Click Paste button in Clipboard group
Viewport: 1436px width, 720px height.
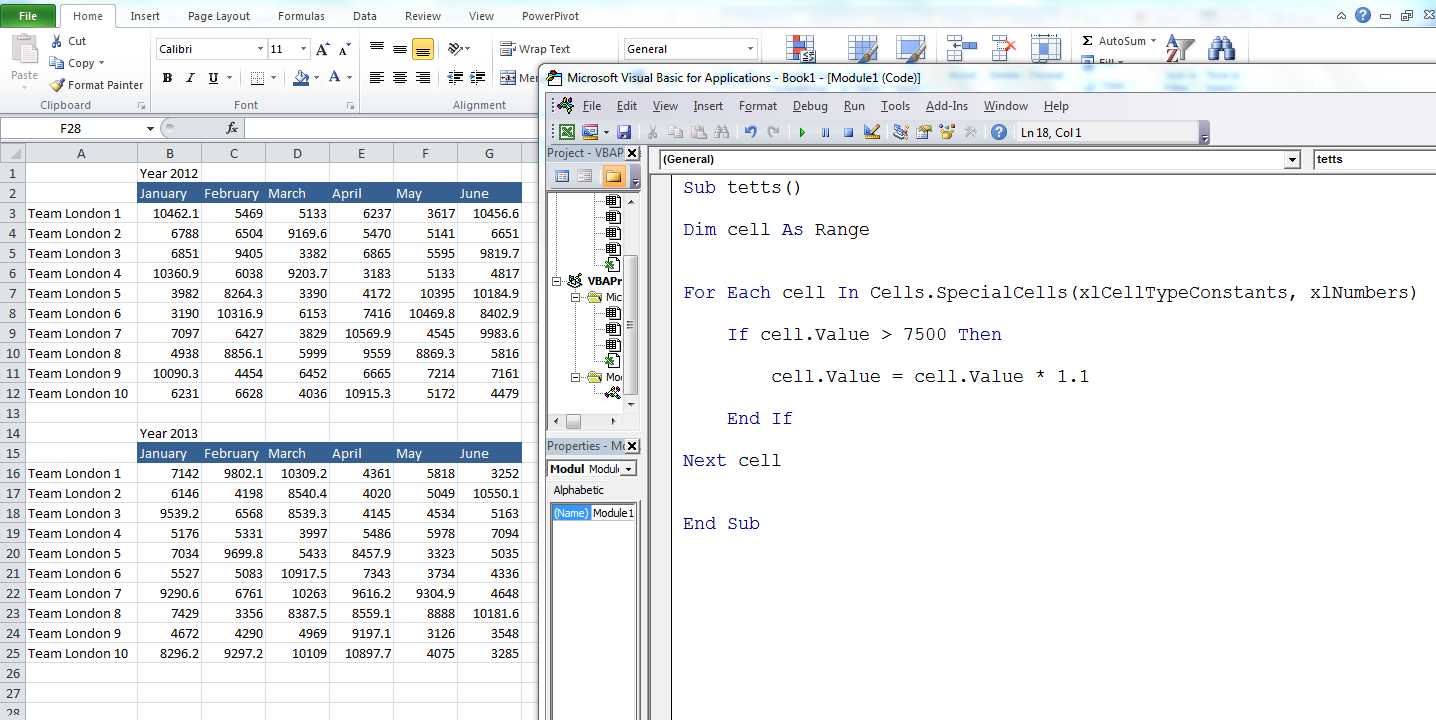coord(24,62)
